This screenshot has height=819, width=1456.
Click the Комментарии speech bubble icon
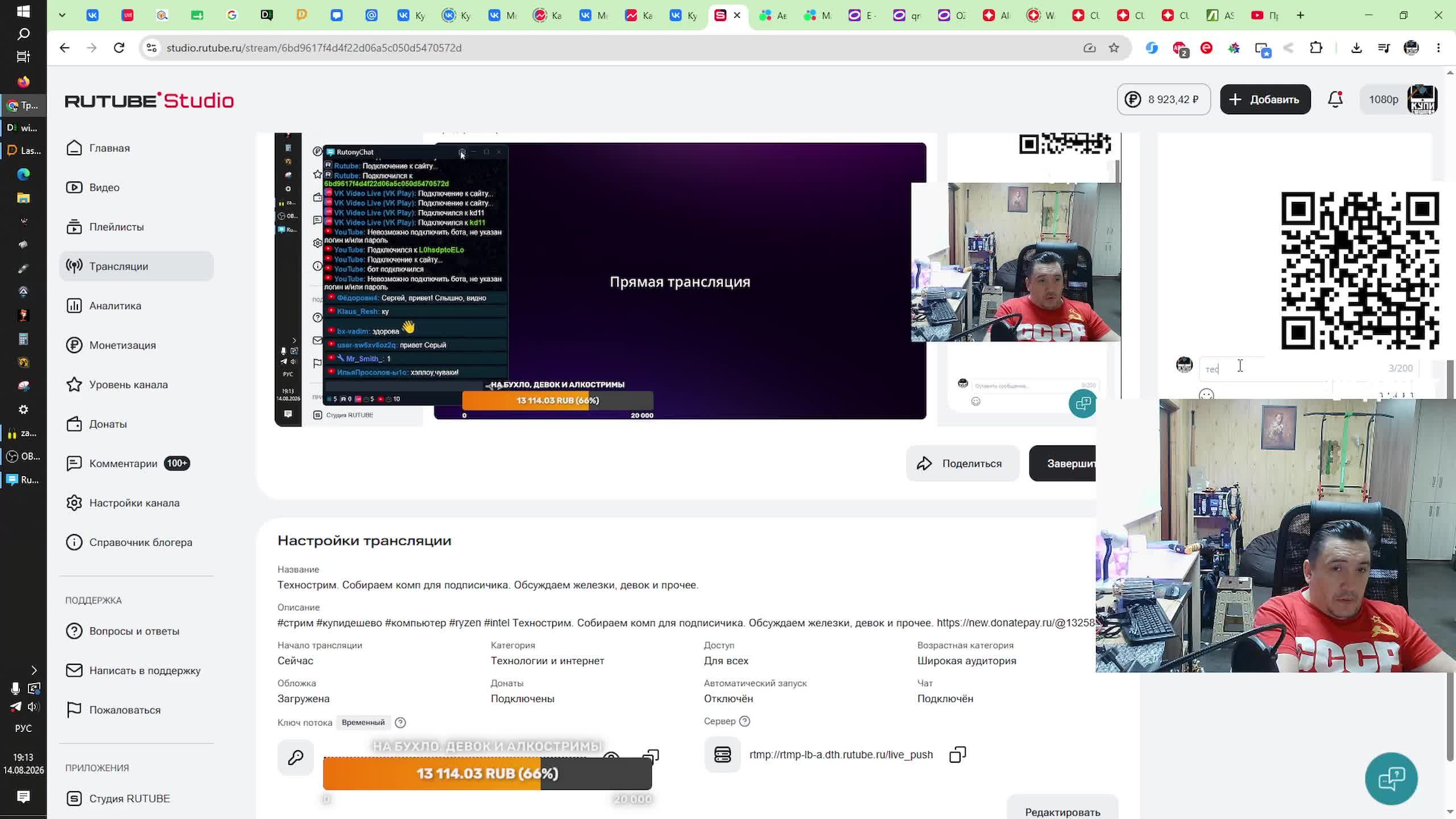(x=74, y=464)
